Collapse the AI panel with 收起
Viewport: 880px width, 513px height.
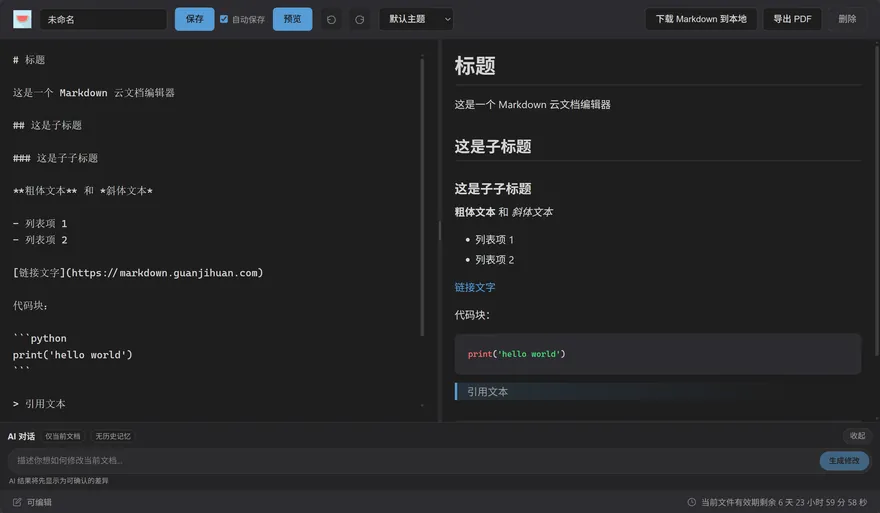[857, 436]
